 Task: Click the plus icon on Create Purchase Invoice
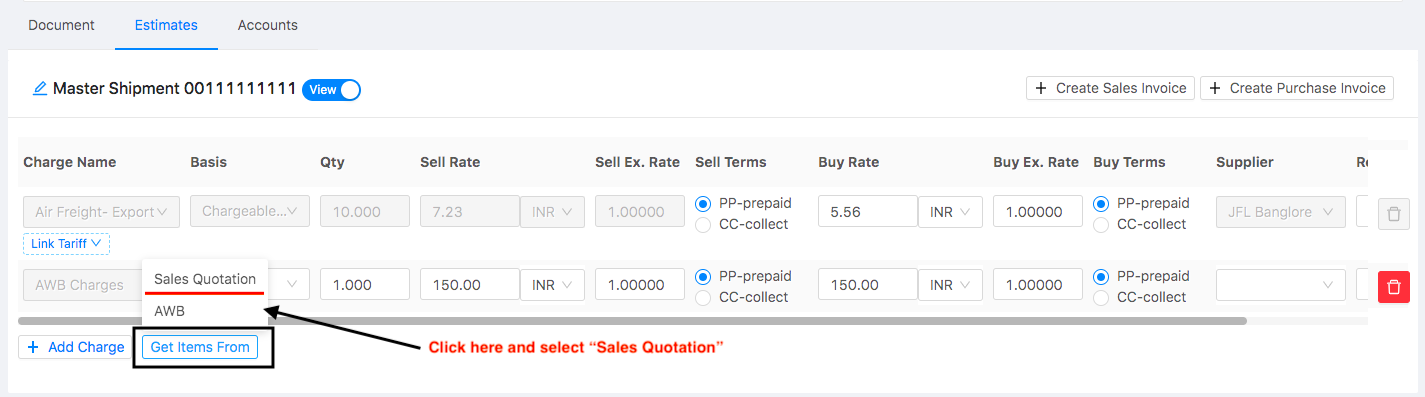1215,88
